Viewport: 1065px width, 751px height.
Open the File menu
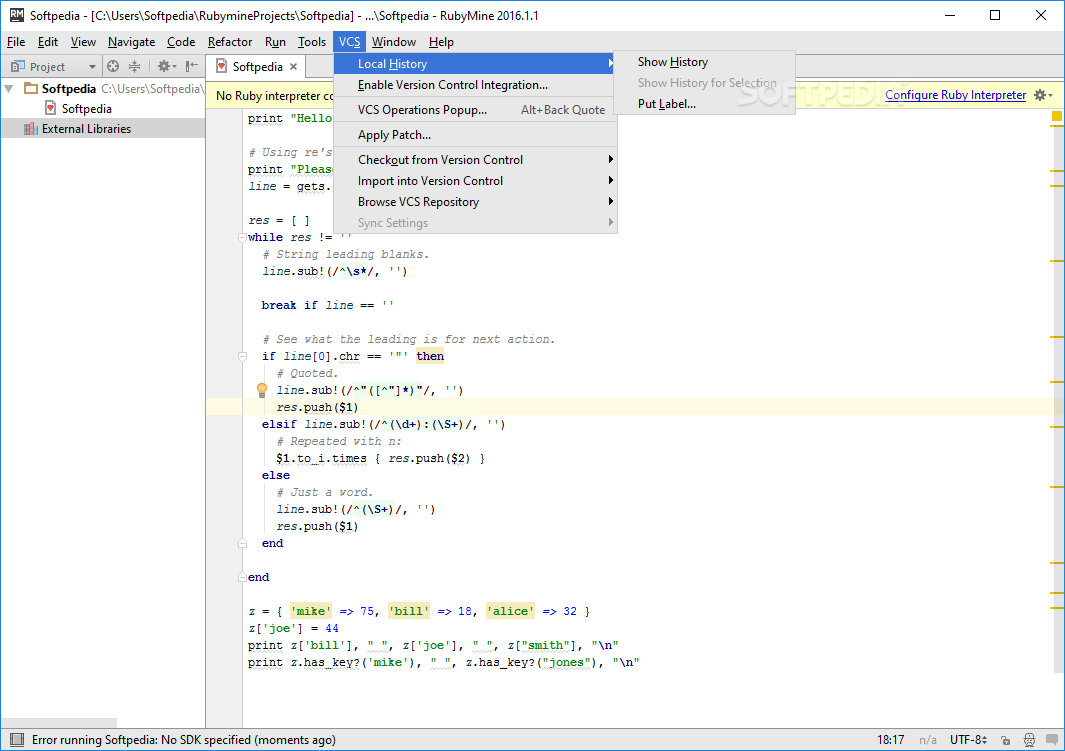pos(16,42)
